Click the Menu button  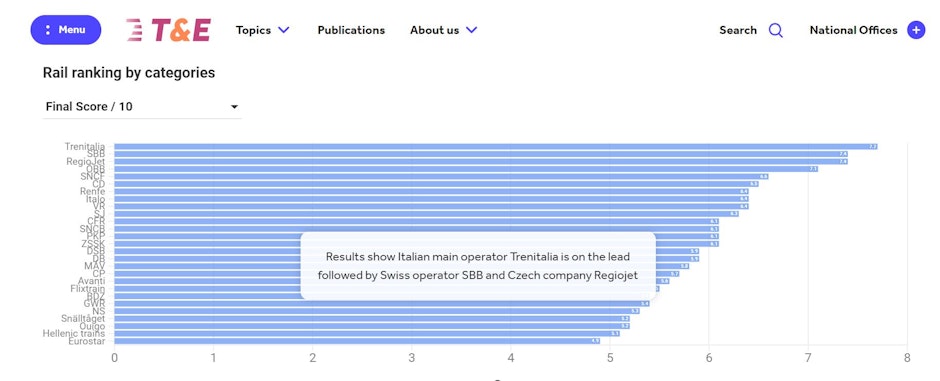pos(66,30)
